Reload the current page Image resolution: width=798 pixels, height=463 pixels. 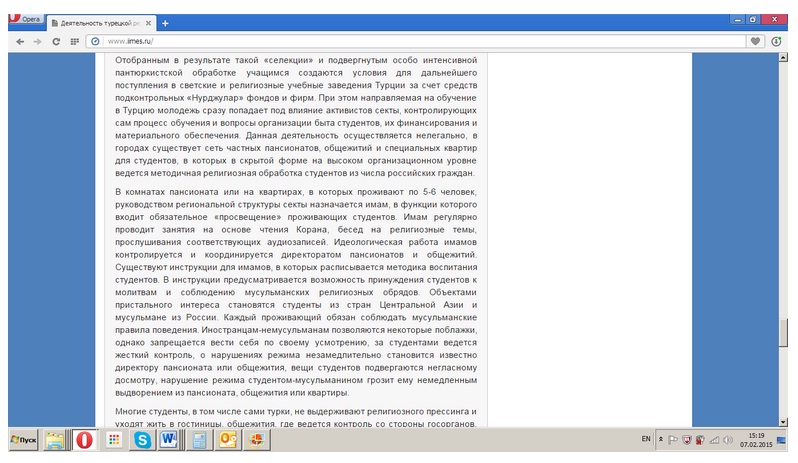click(56, 42)
